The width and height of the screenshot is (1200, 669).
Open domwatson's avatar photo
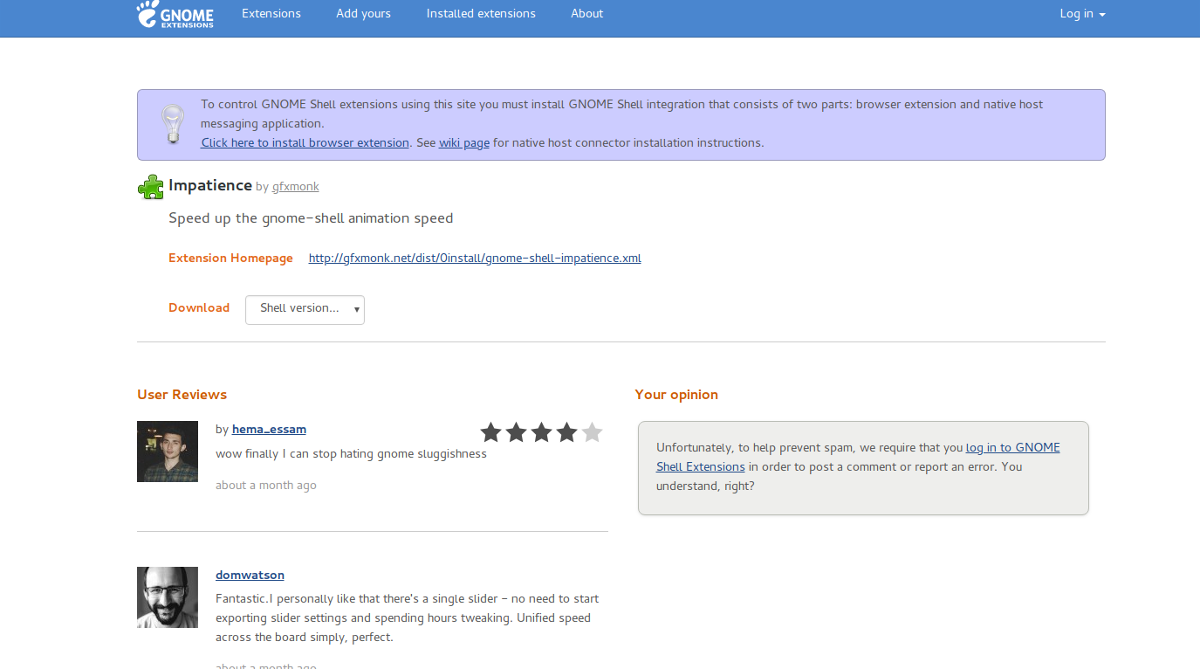[x=167, y=597]
